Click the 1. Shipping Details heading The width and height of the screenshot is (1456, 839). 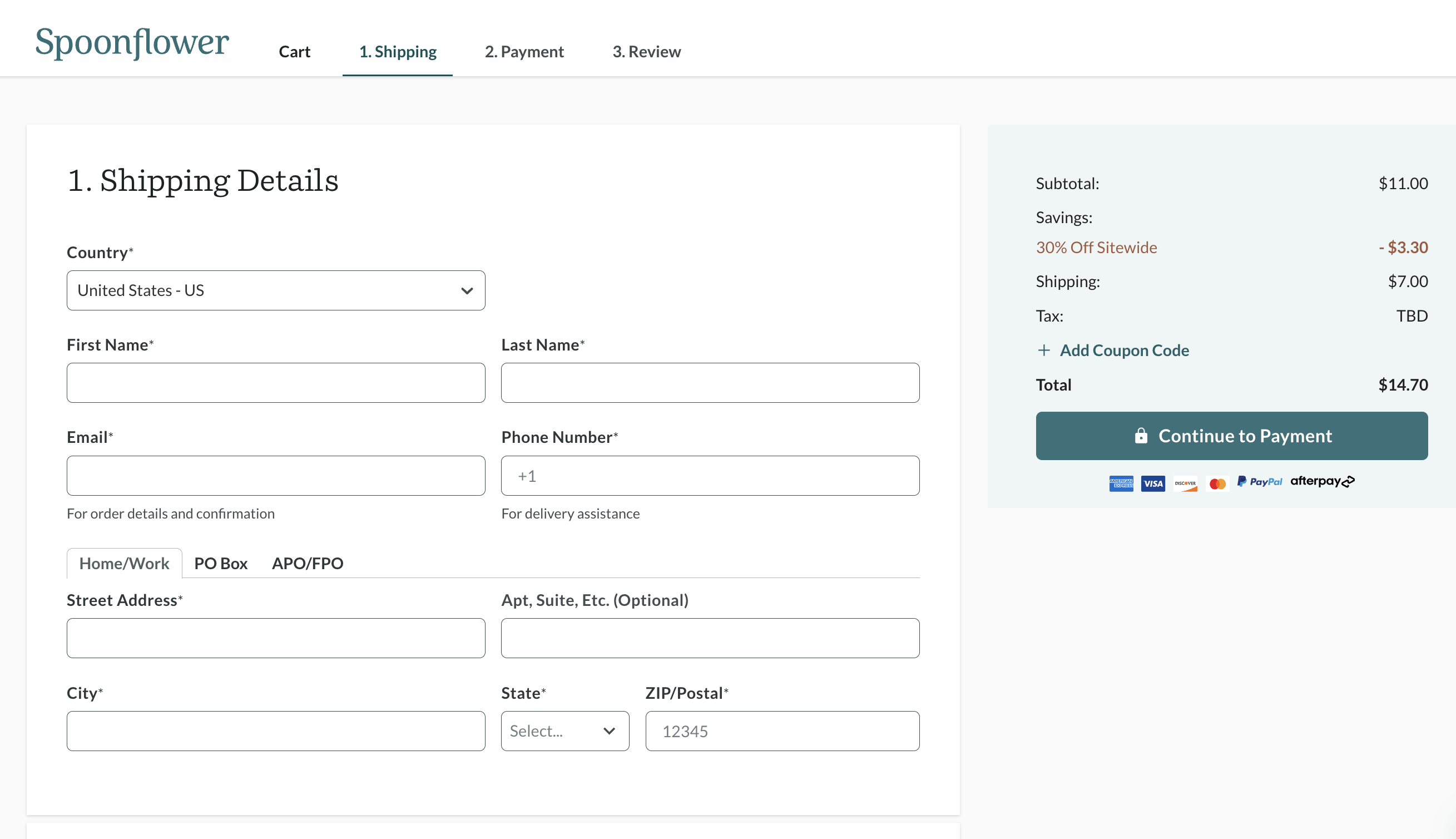[203, 180]
